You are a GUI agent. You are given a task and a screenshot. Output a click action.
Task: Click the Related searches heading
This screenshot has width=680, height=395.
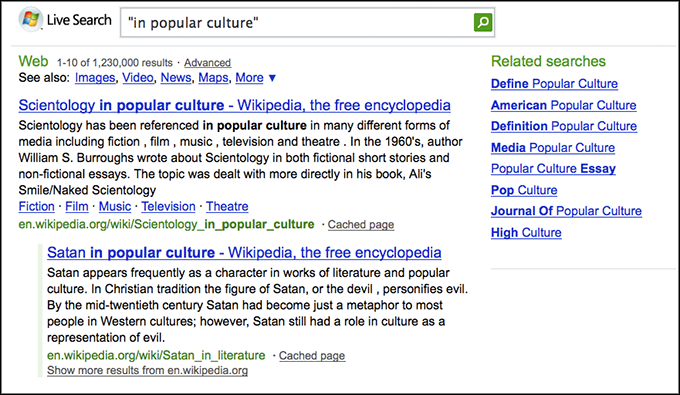pos(548,62)
